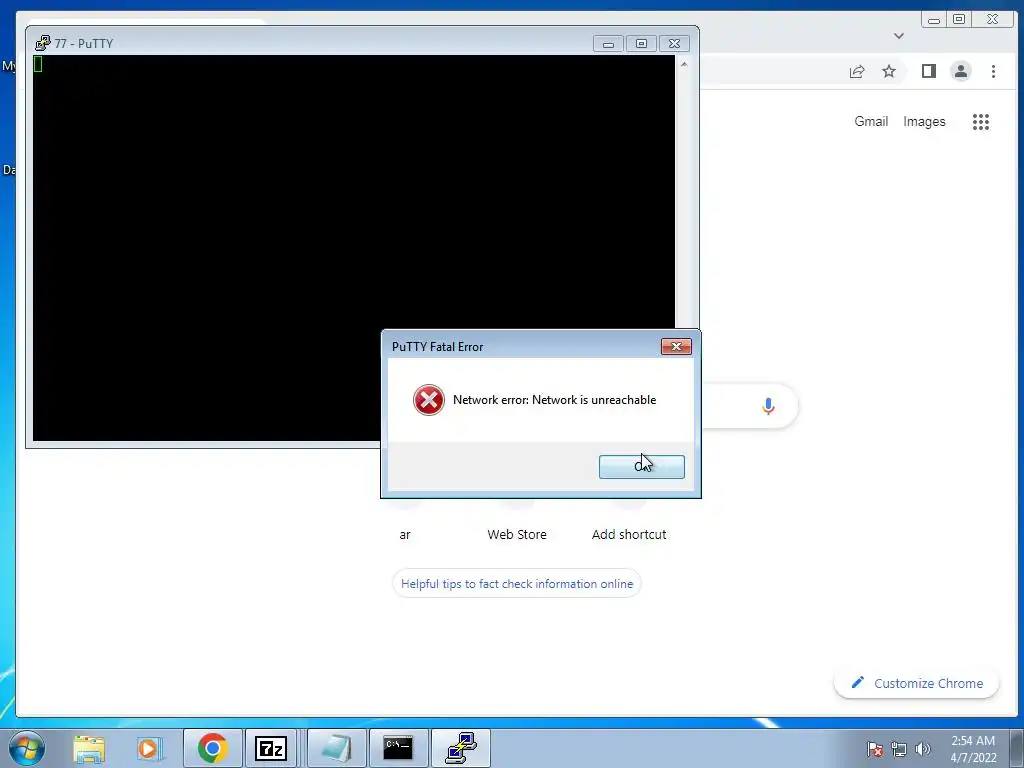This screenshot has height=768, width=1024.
Task: Search by voice microphone icon
Action: point(768,406)
